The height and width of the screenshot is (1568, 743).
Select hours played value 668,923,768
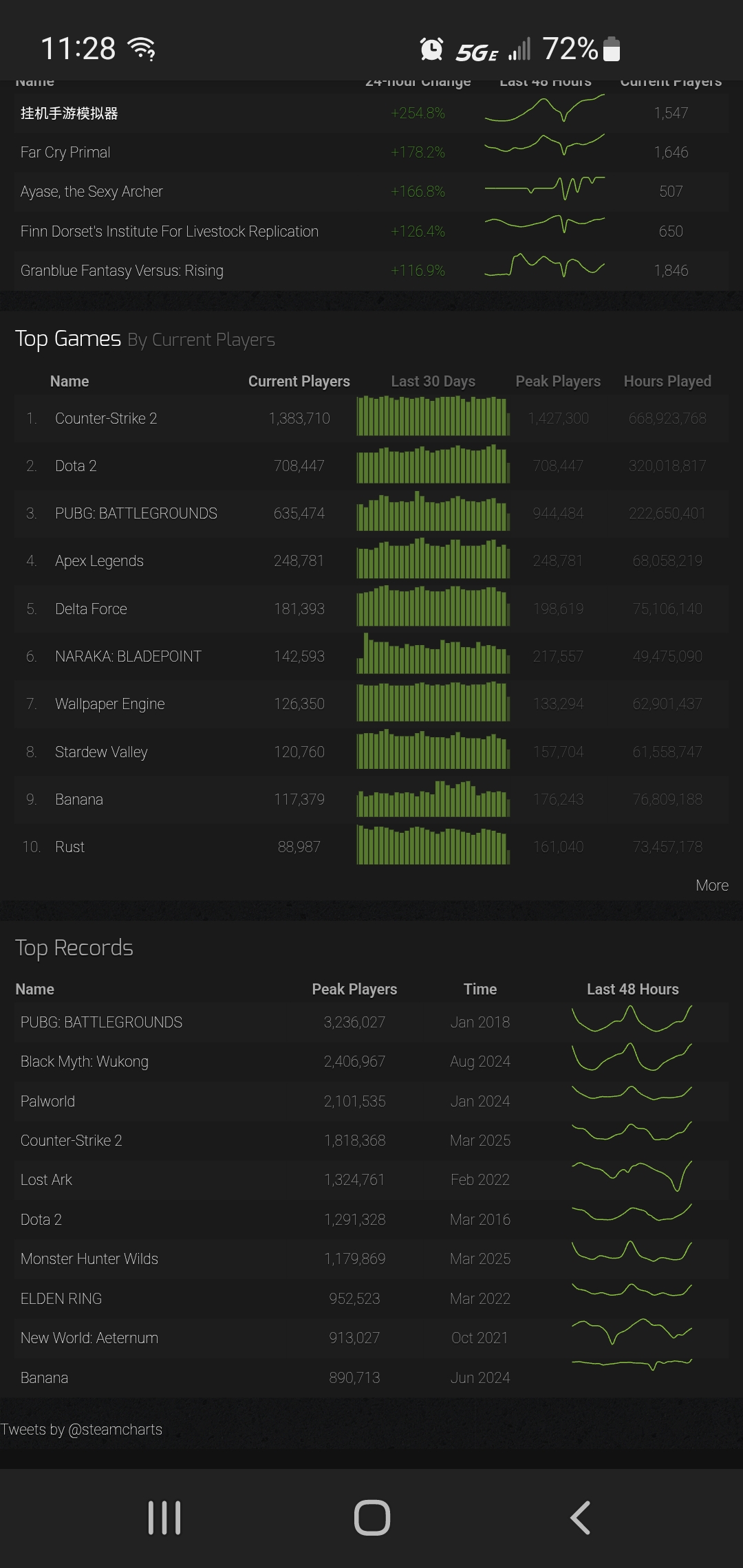click(667, 418)
